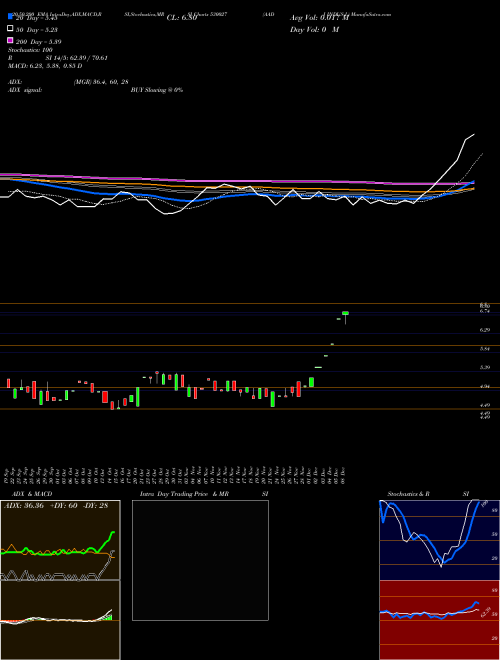
Task: Click the 'Stochastics & R' panel title
Action: tap(408, 494)
